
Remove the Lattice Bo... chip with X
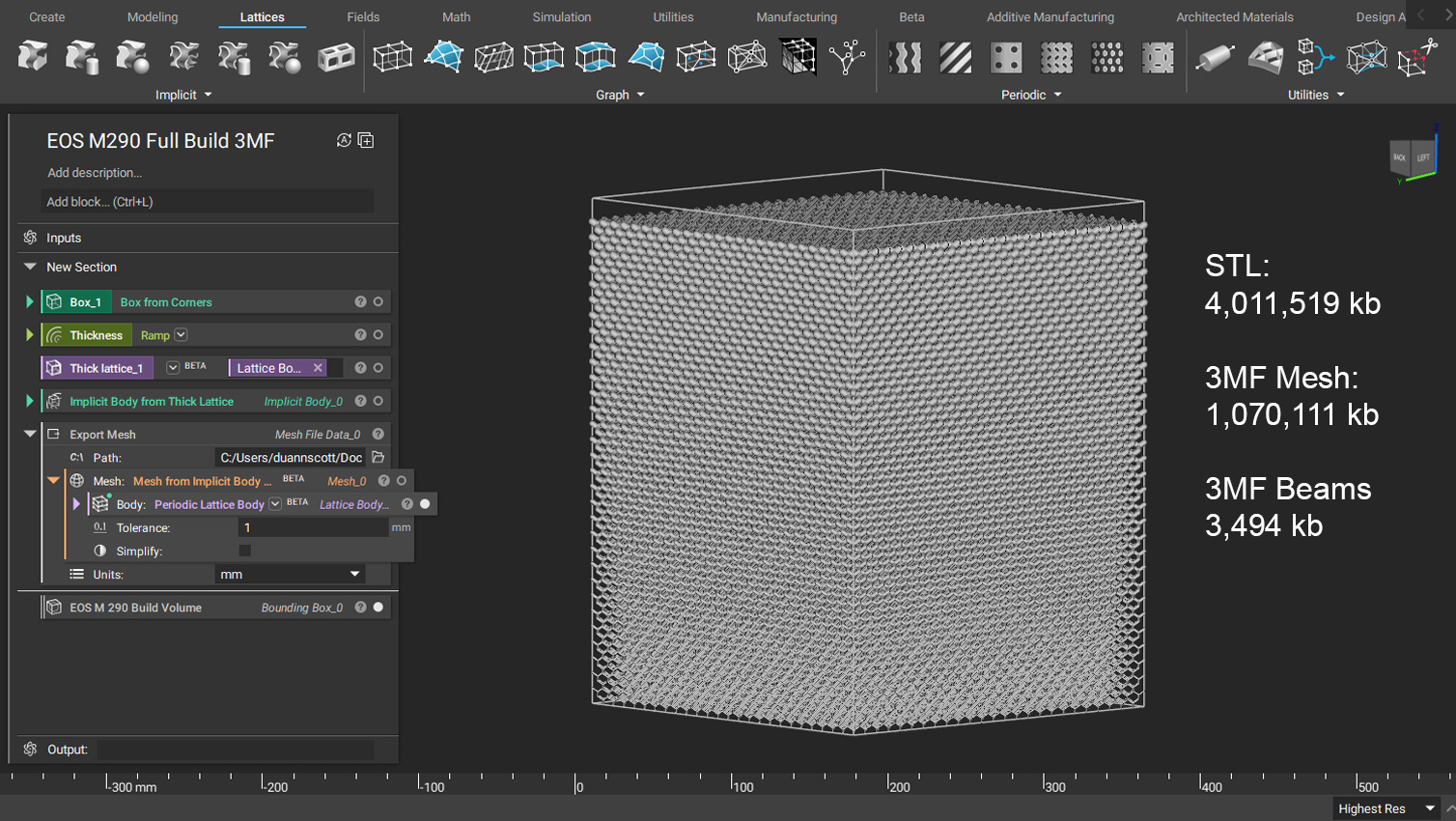point(318,368)
